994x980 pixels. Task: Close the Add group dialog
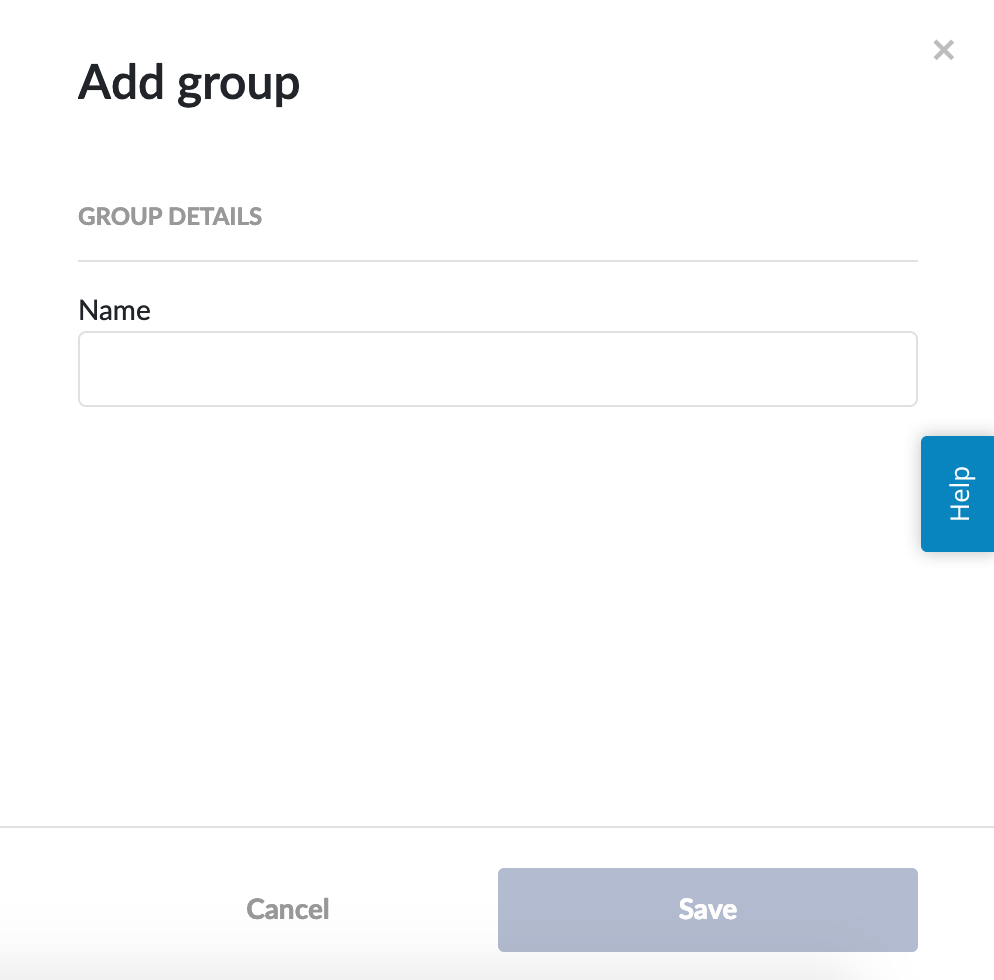pos(943,50)
